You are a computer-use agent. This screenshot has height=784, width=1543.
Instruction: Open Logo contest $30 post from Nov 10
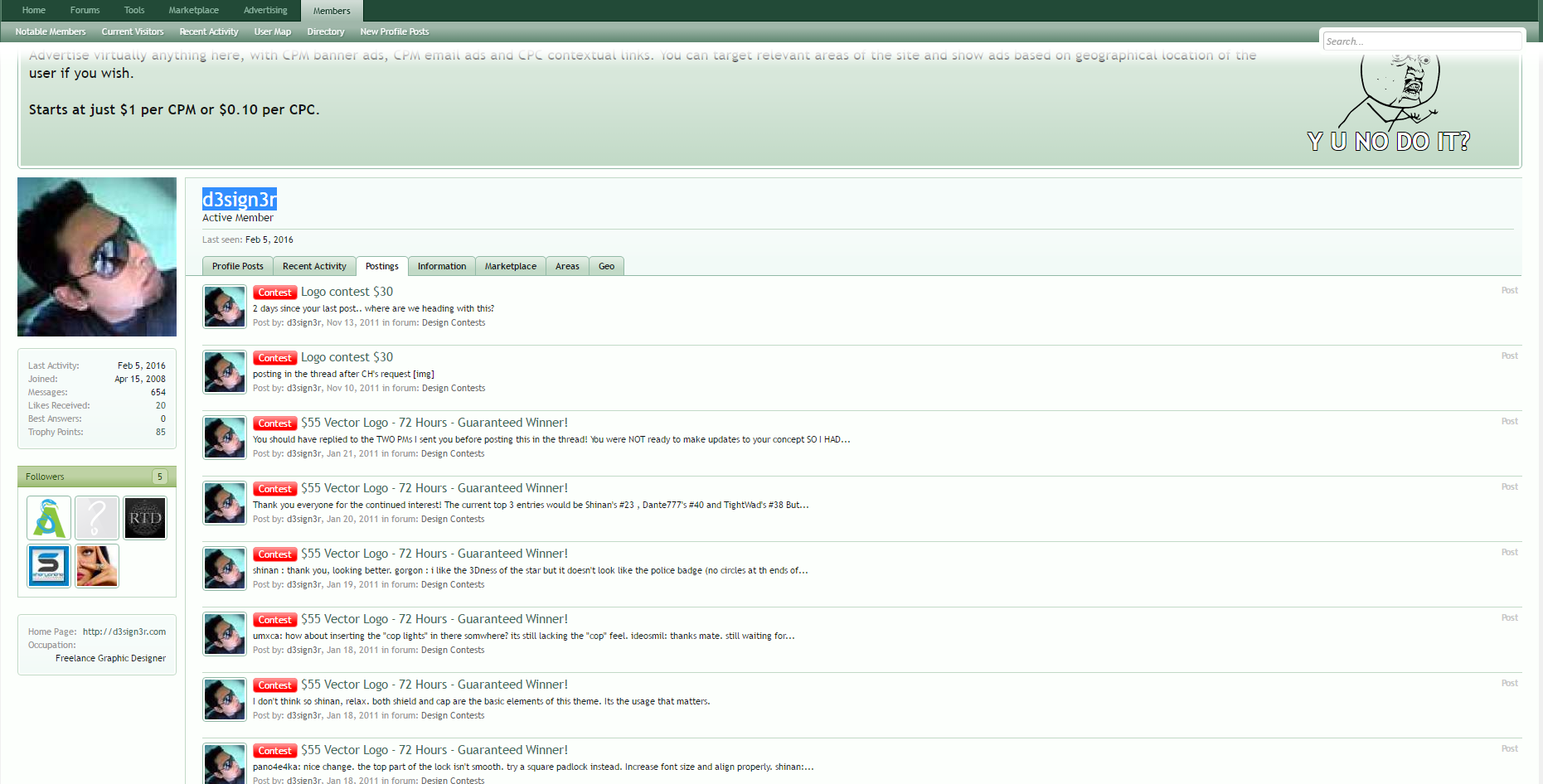347,357
